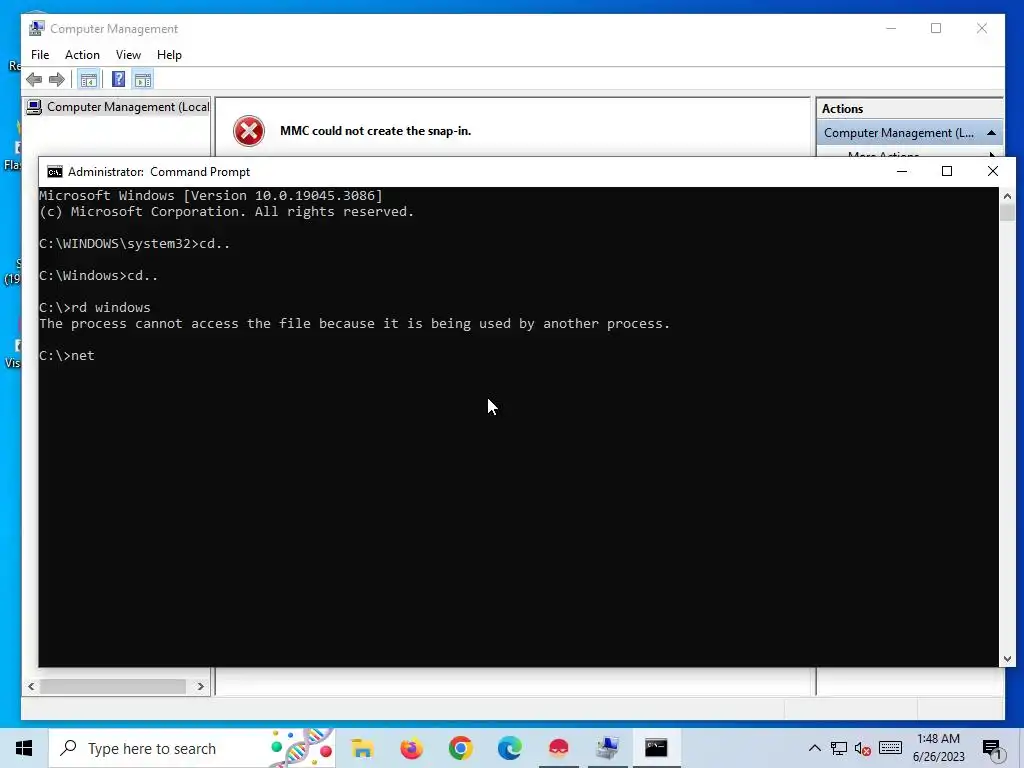Click the 'Microsoft Windows [Version 10.0.19045.3086]' line
Image resolution: width=1024 pixels, height=768 pixels.
[211, 195]
